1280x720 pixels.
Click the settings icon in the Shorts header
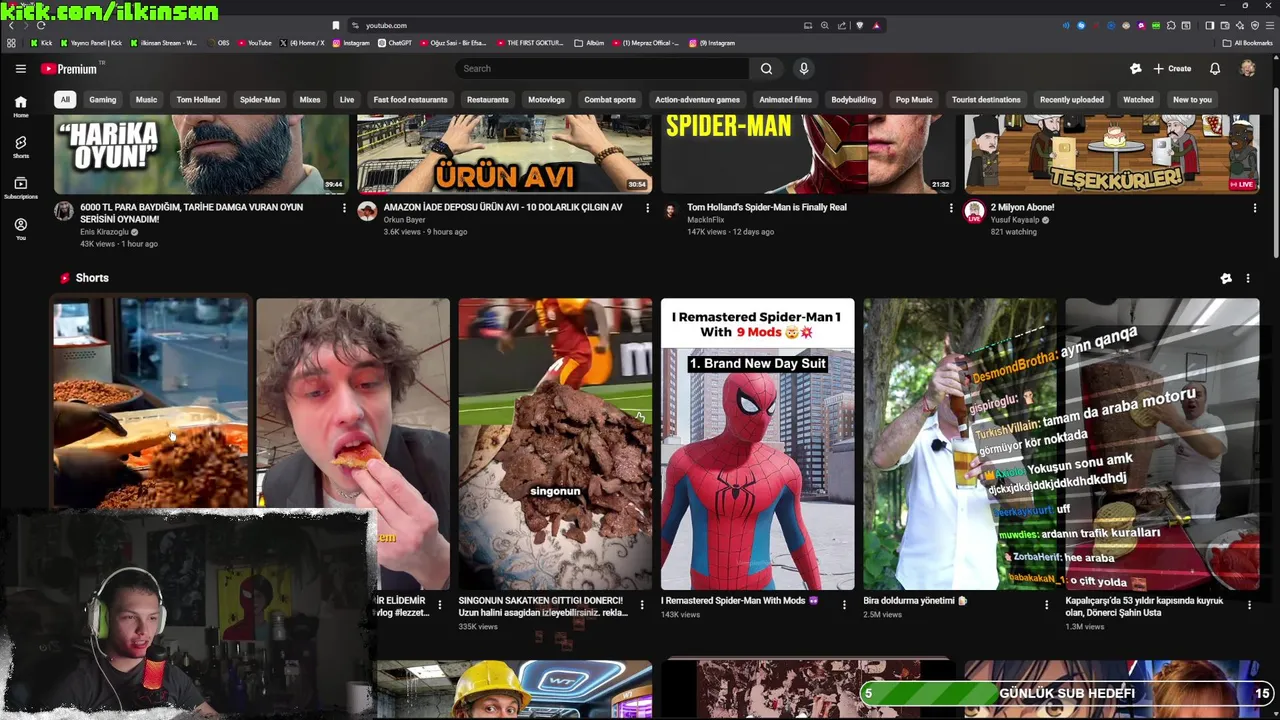pos(1226,278)
